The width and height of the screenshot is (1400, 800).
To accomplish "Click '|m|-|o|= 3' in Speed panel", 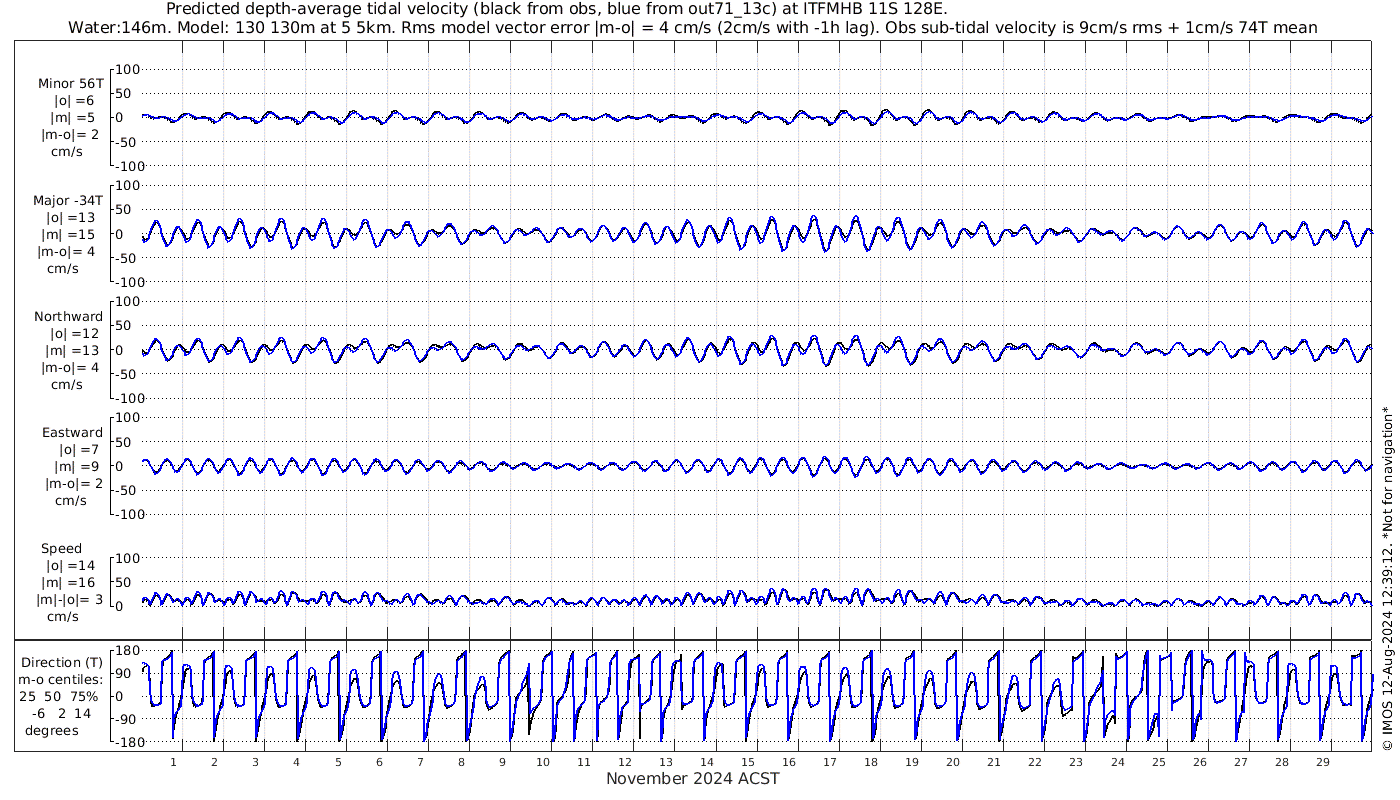I will click(x=70, y=600).
